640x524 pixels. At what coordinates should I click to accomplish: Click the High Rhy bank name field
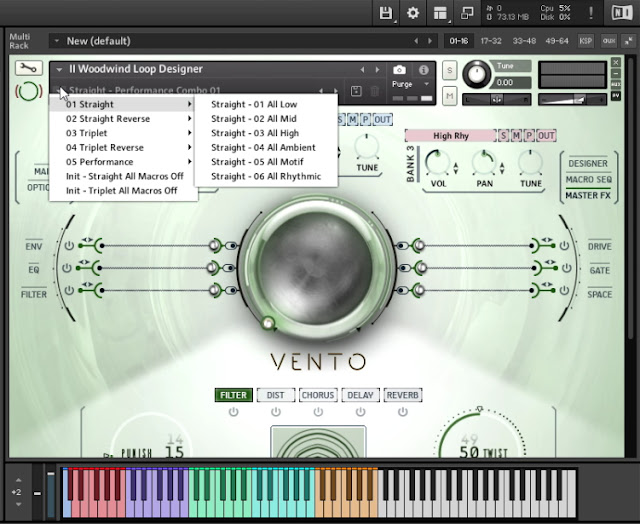click(451, 135)
